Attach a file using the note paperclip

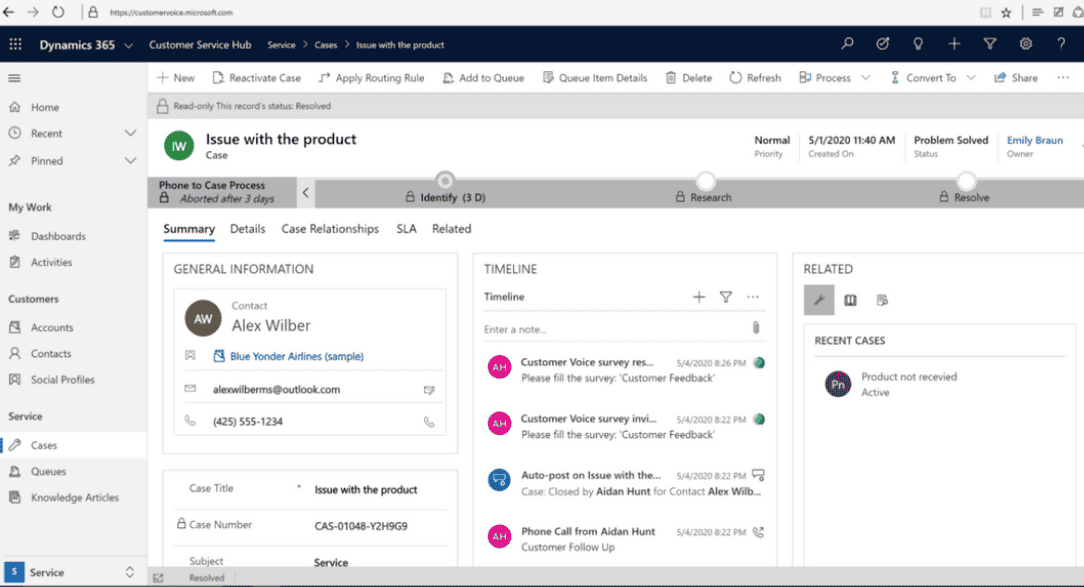(756, 328)
